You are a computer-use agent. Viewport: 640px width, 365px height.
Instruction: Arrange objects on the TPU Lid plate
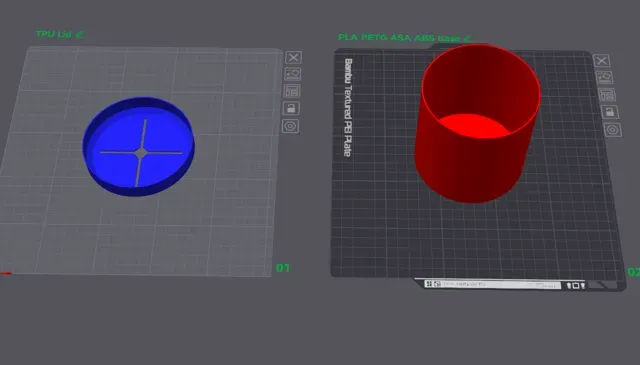tap(292, 91)
